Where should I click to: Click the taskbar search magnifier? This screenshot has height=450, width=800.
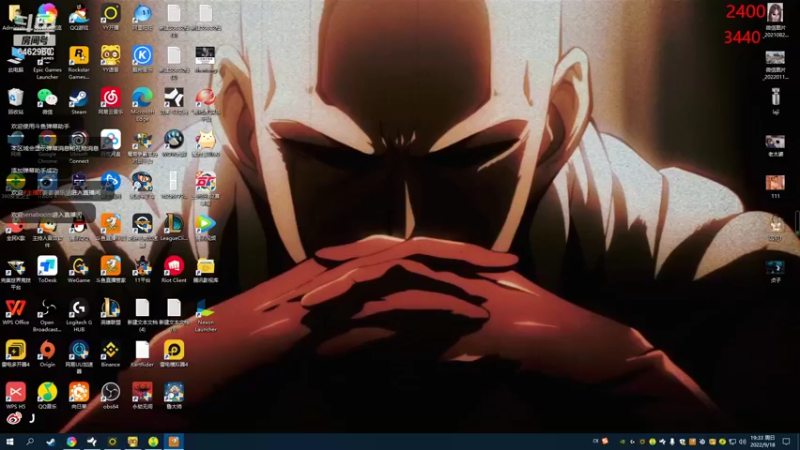point(30,441)
